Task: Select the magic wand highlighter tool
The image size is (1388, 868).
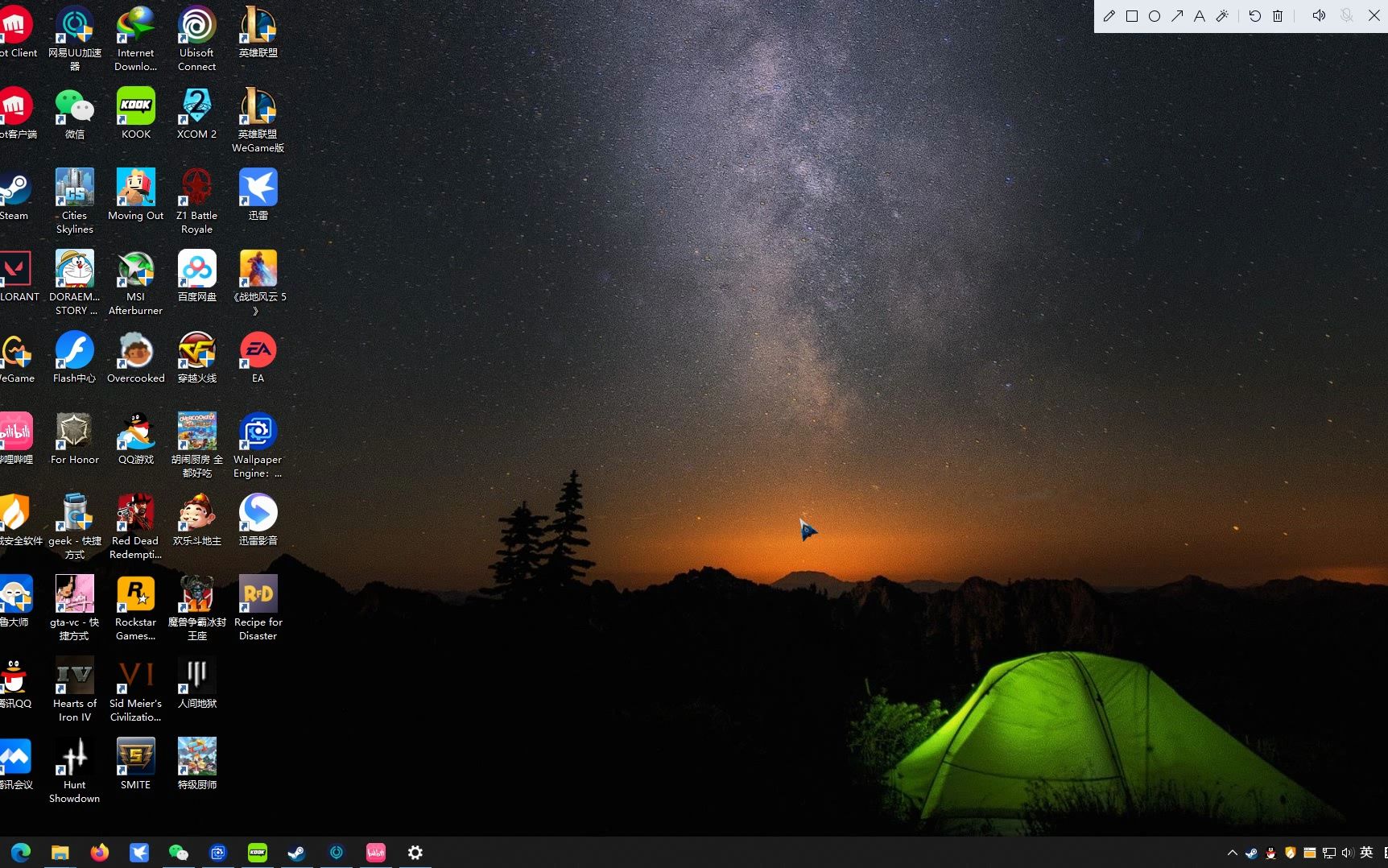Action: coord(1222,16)
